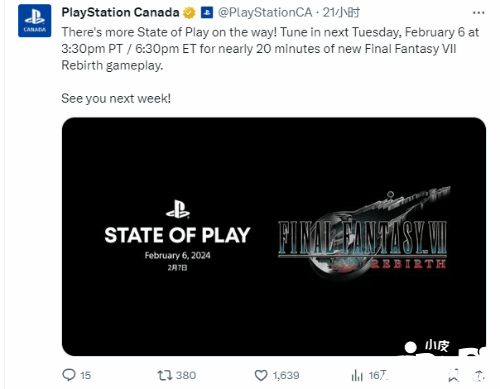The height and width of the screenshot is (389, 500).
Task: Open the three-dot more options menu
Action: 478,13
